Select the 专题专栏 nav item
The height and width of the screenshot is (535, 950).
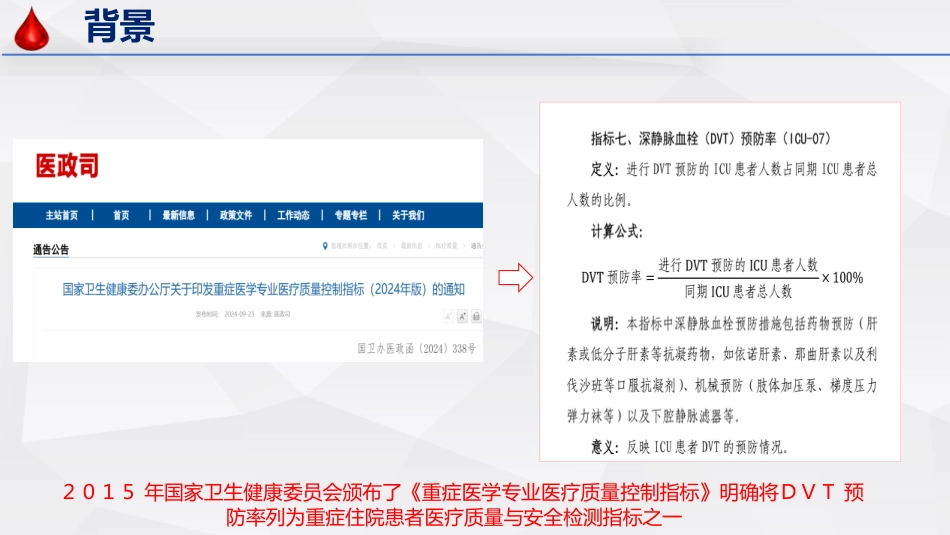pos(351,215)
